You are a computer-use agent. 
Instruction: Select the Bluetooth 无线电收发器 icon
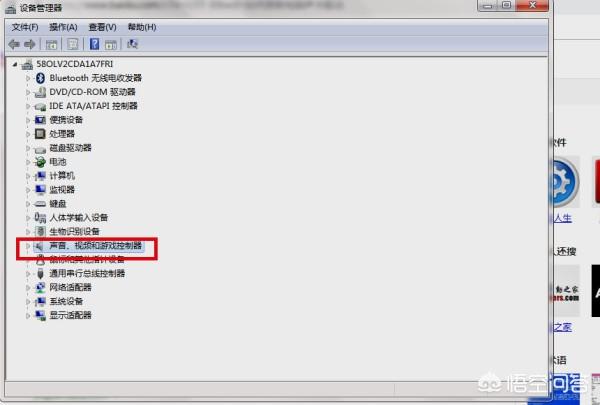(x=40, y=78)
